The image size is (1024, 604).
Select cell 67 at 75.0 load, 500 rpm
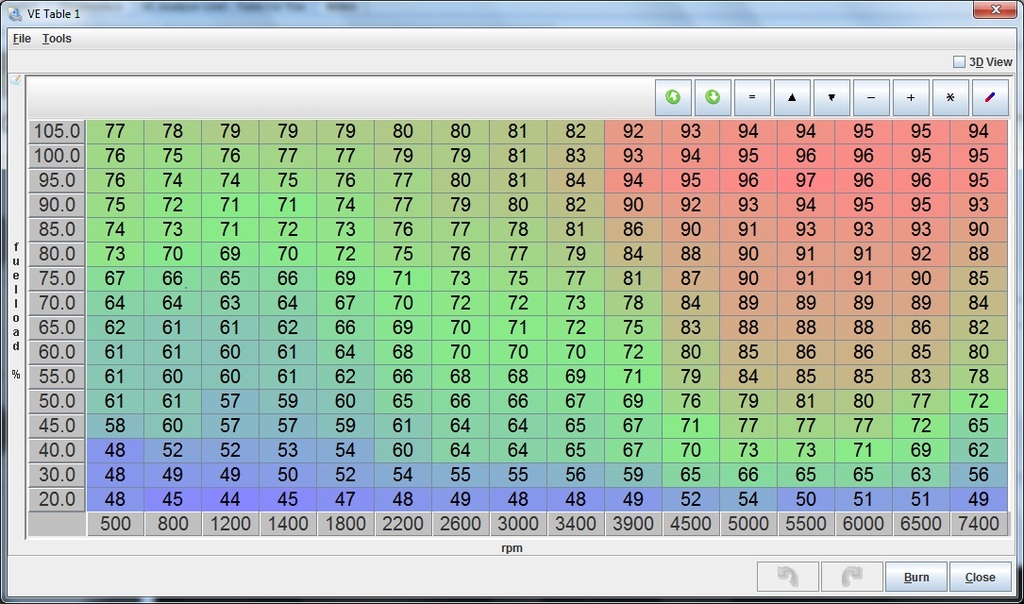pyautogui.click(x=115, y=278)
